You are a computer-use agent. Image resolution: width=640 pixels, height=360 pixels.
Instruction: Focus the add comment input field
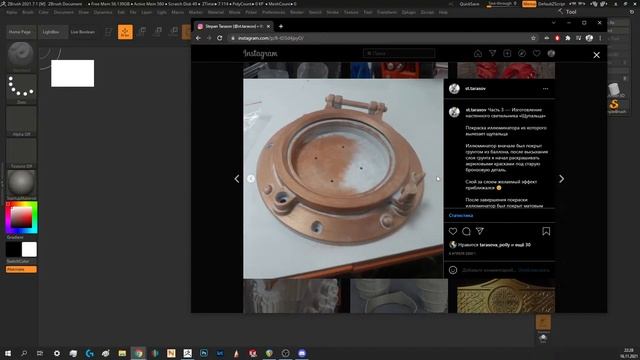pos(489,270)
